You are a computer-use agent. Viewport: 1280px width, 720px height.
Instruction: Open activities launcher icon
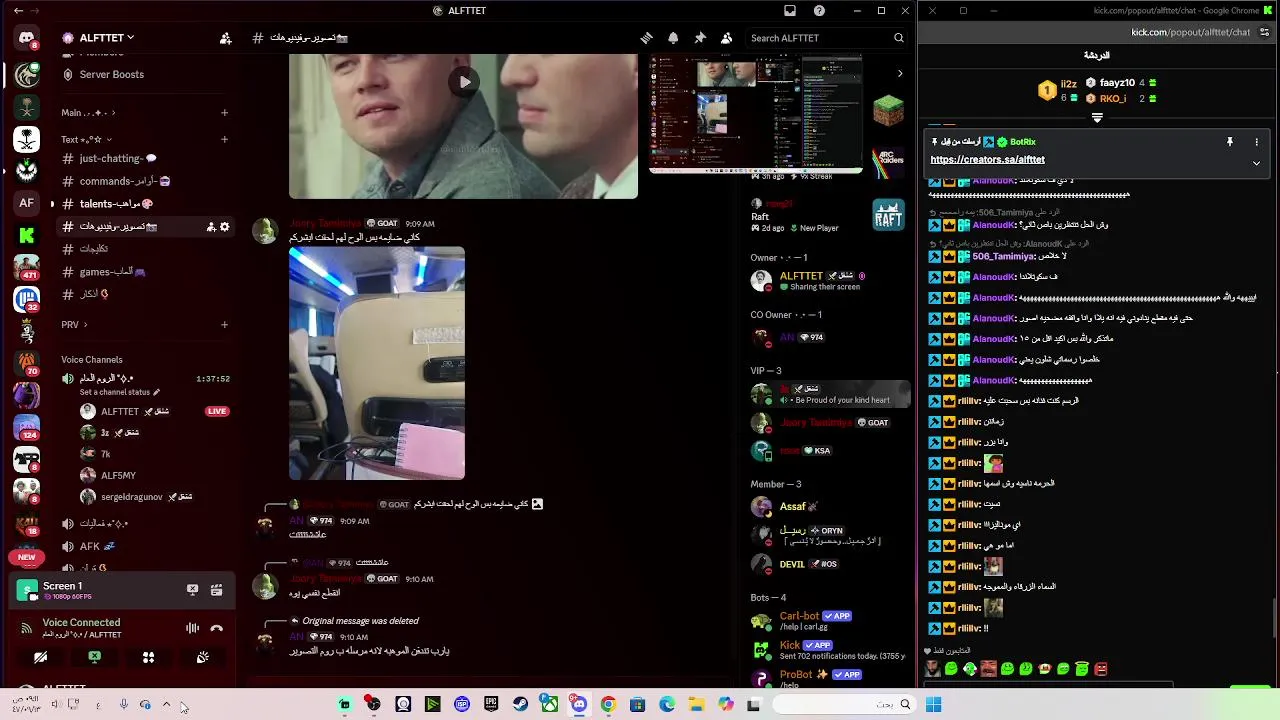(148, 657)
